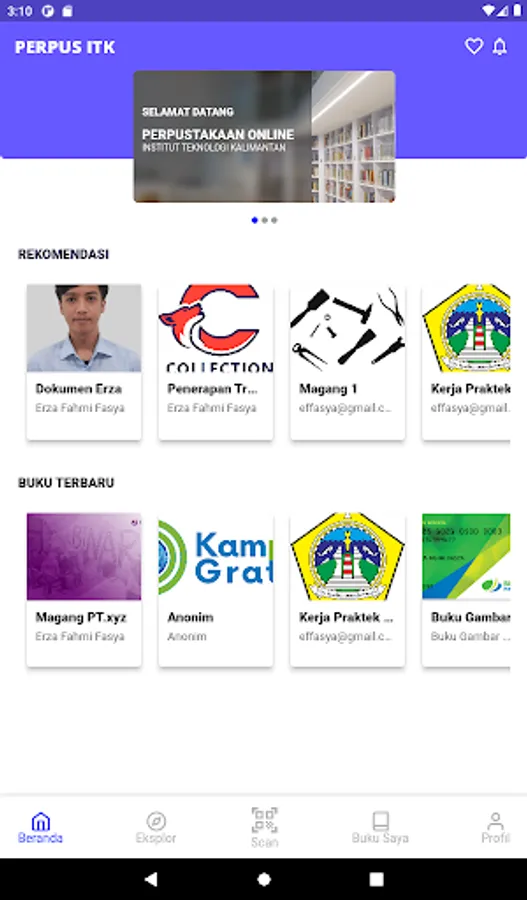Open the Magang 1 tools book card
Viewport: 527px width, 900px height.
347,362
